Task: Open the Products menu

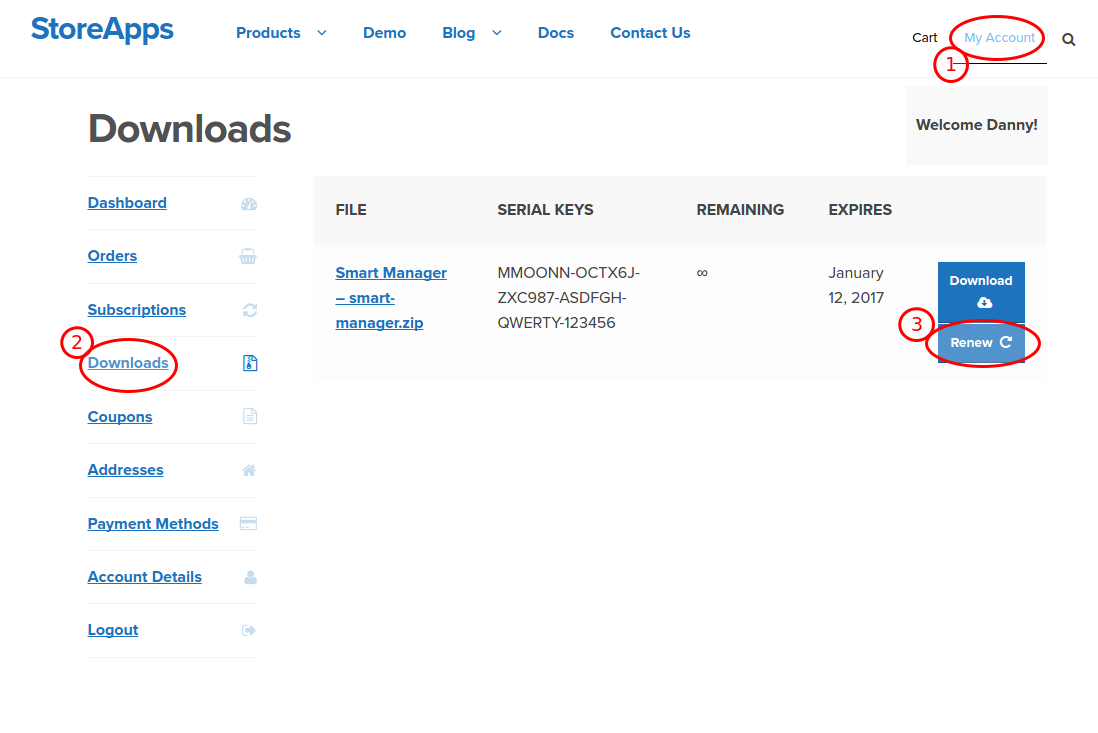Action: tap(268, 33)
